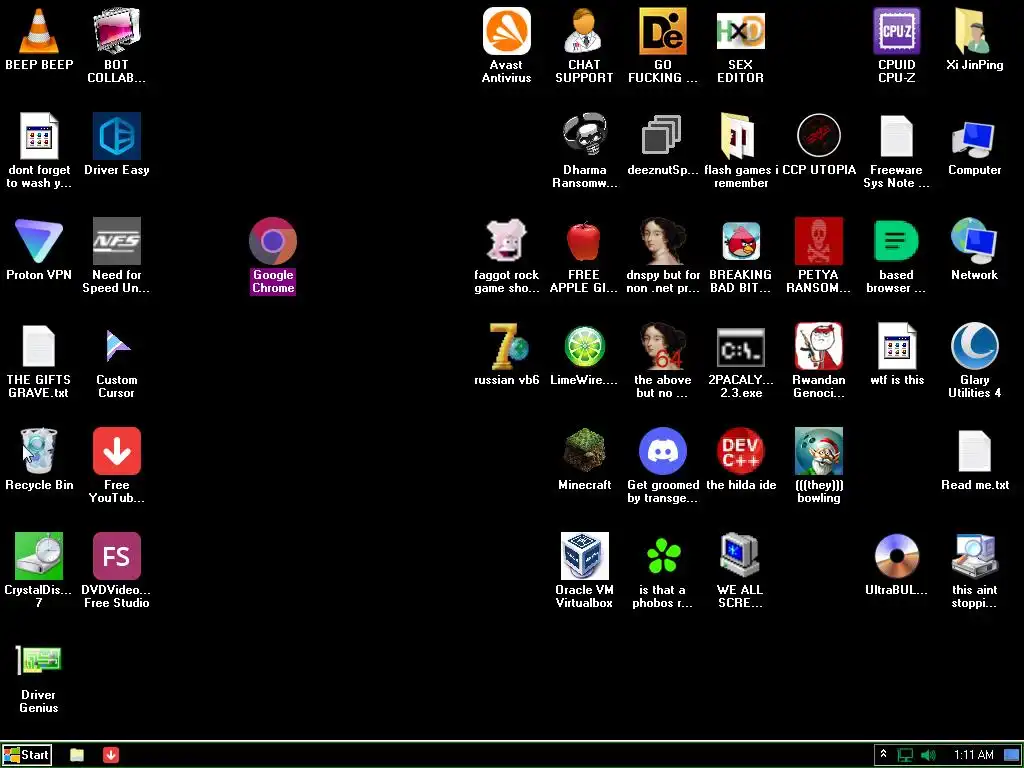Viewport: 1024px width, 768px height.
Task: Open CrystalDisk 7 shortcut
Action: (39, 556)
